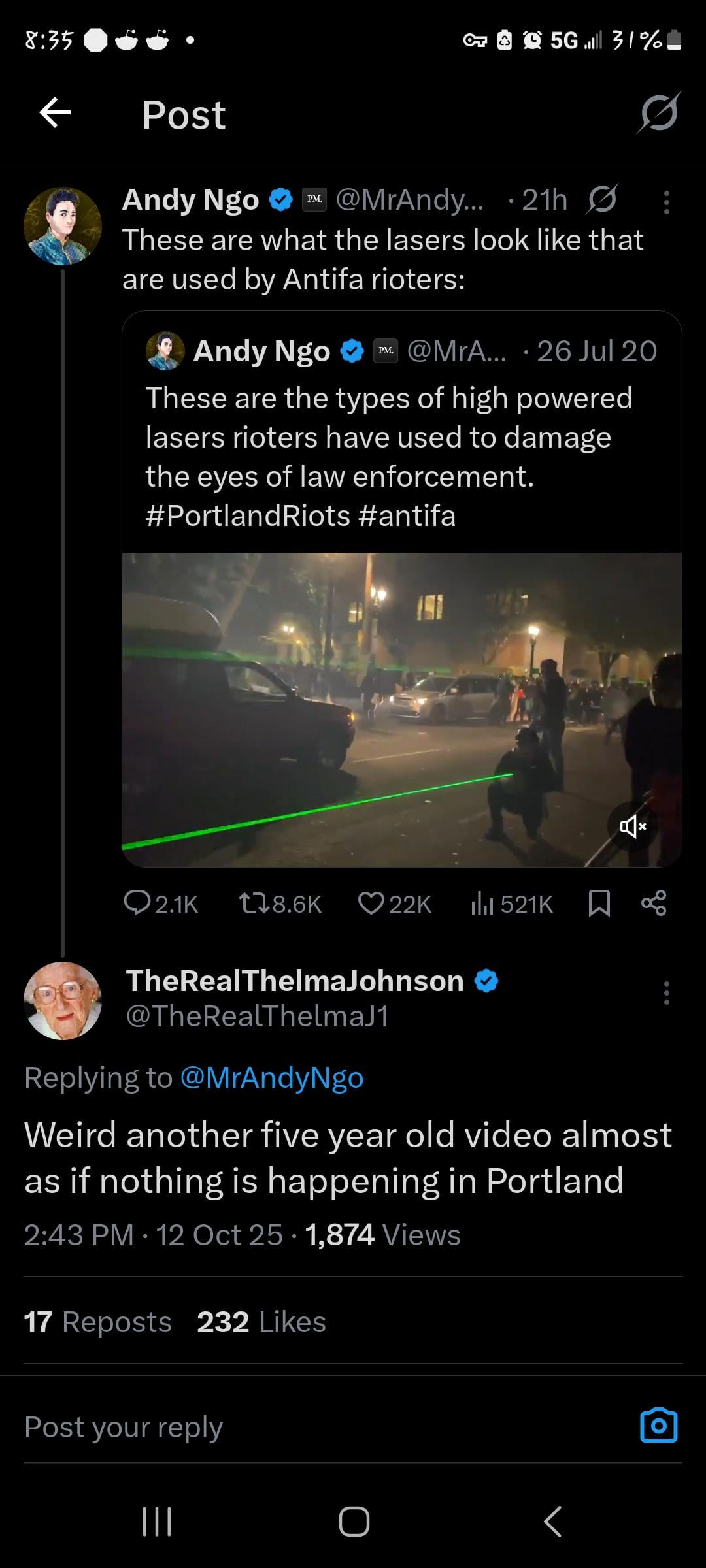Share Andy Ngo's post
Viewport: 706px width, 1568px height.
coord(654,904)
